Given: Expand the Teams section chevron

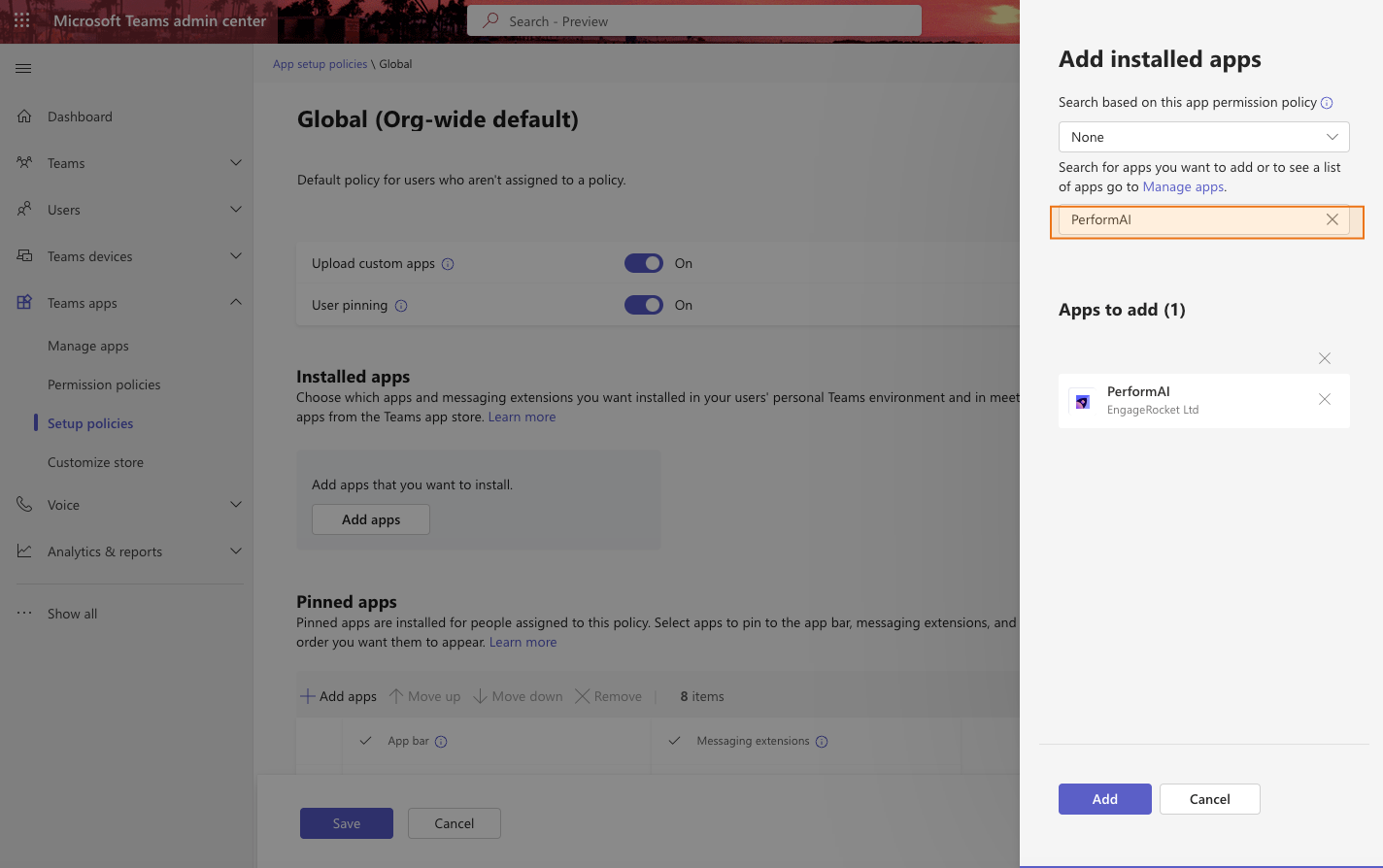Looking at the screenshot, I should (x=236, y=163).
